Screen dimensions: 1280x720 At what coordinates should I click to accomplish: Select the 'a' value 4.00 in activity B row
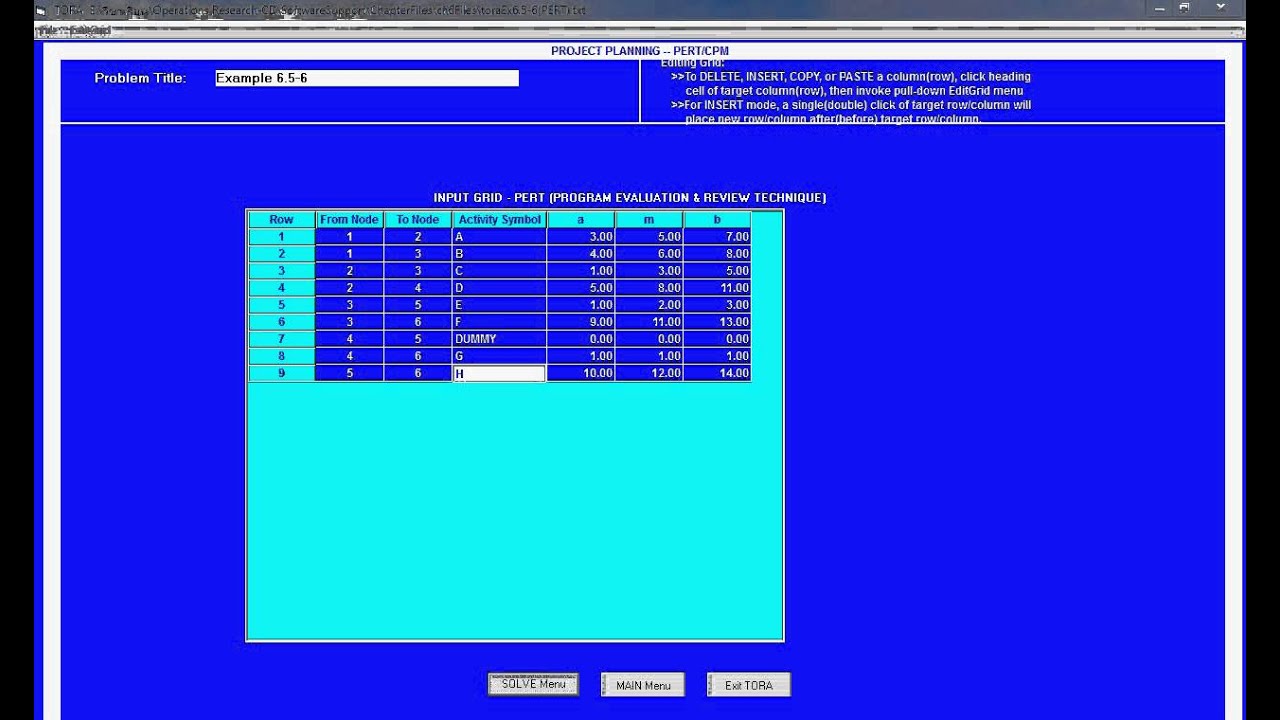581,254
